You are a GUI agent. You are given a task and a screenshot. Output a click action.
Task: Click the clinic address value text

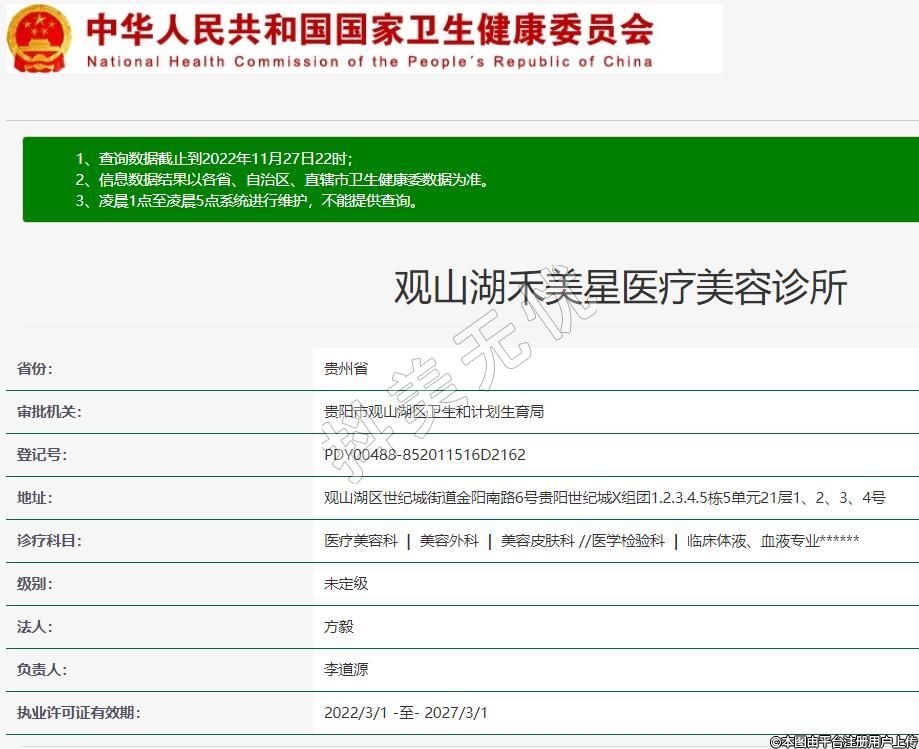[x=604, y=498]
